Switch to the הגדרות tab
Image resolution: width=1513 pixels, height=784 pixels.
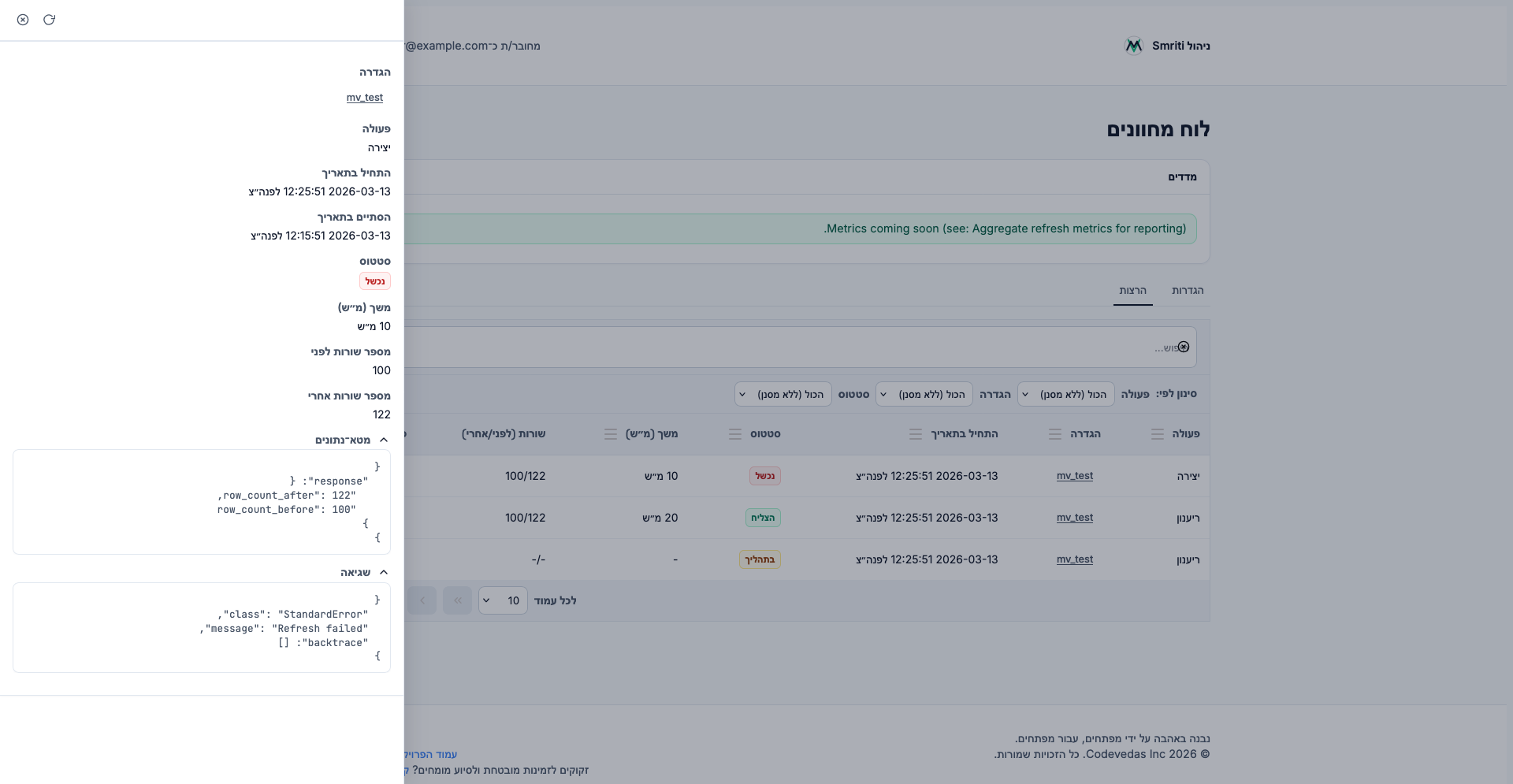1187,291
